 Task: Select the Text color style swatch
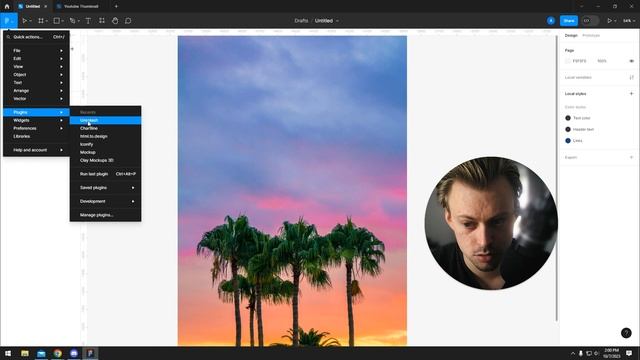click(568, 118)
